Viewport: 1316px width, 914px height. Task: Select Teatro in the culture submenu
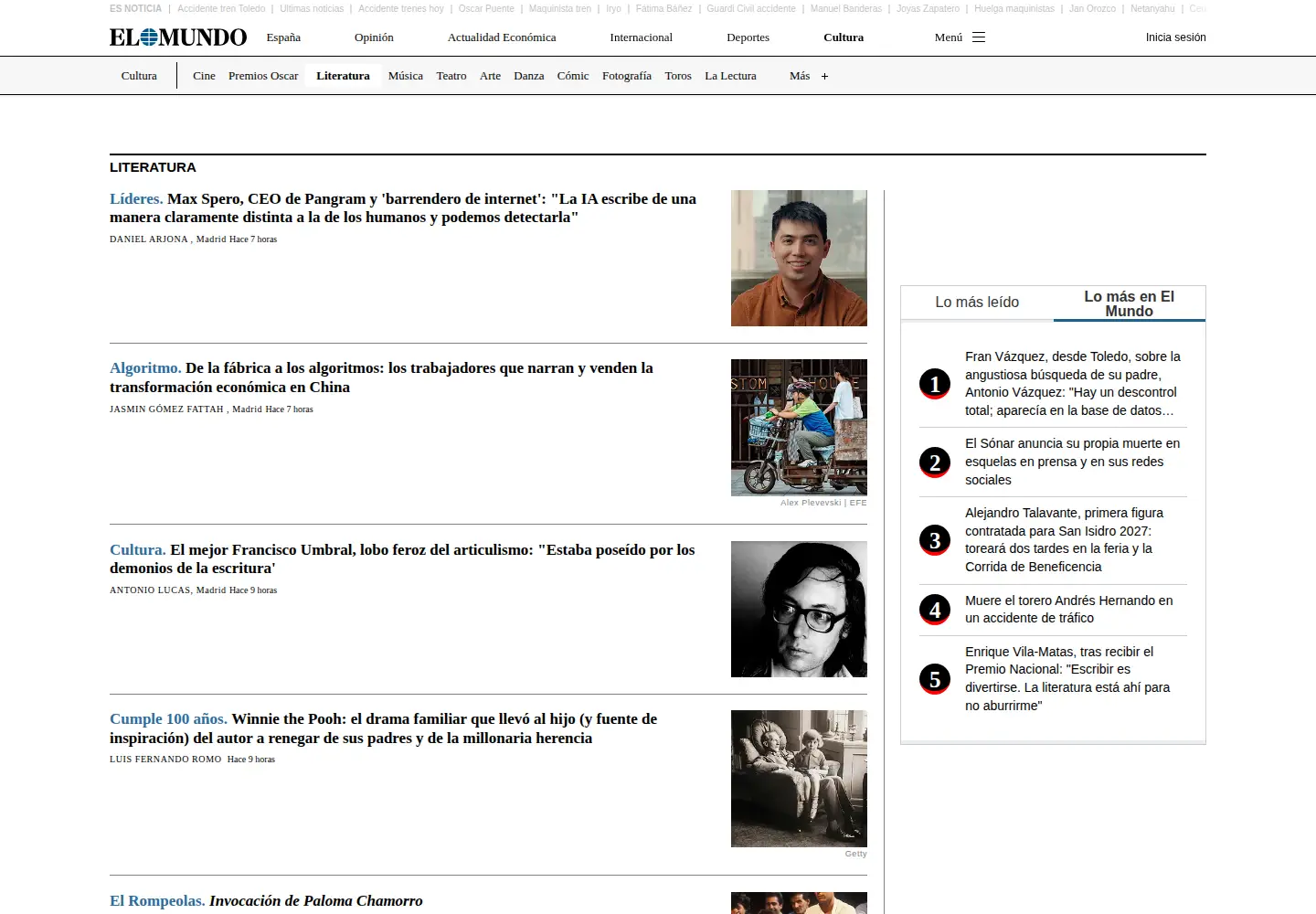pos(451,76)
